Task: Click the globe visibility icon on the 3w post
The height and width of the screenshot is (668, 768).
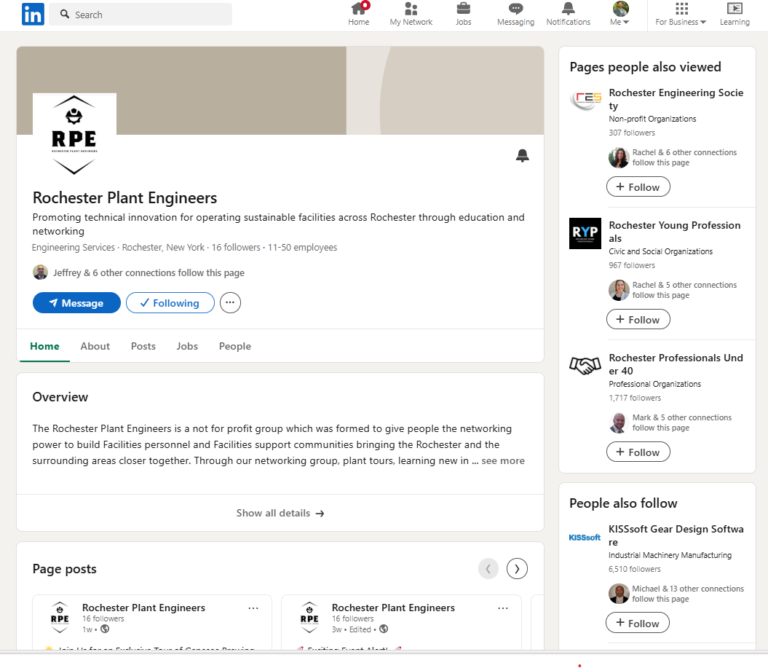Action: pos(384,629)
